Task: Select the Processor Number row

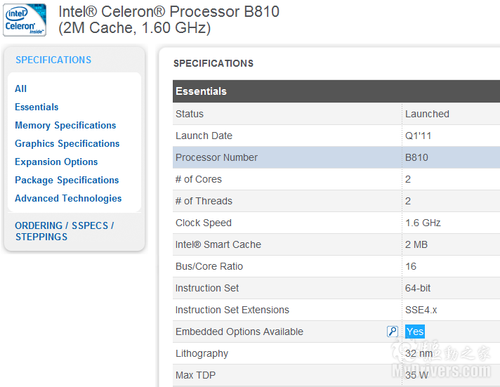Action: pyautogui.click(x=336, y=157)
